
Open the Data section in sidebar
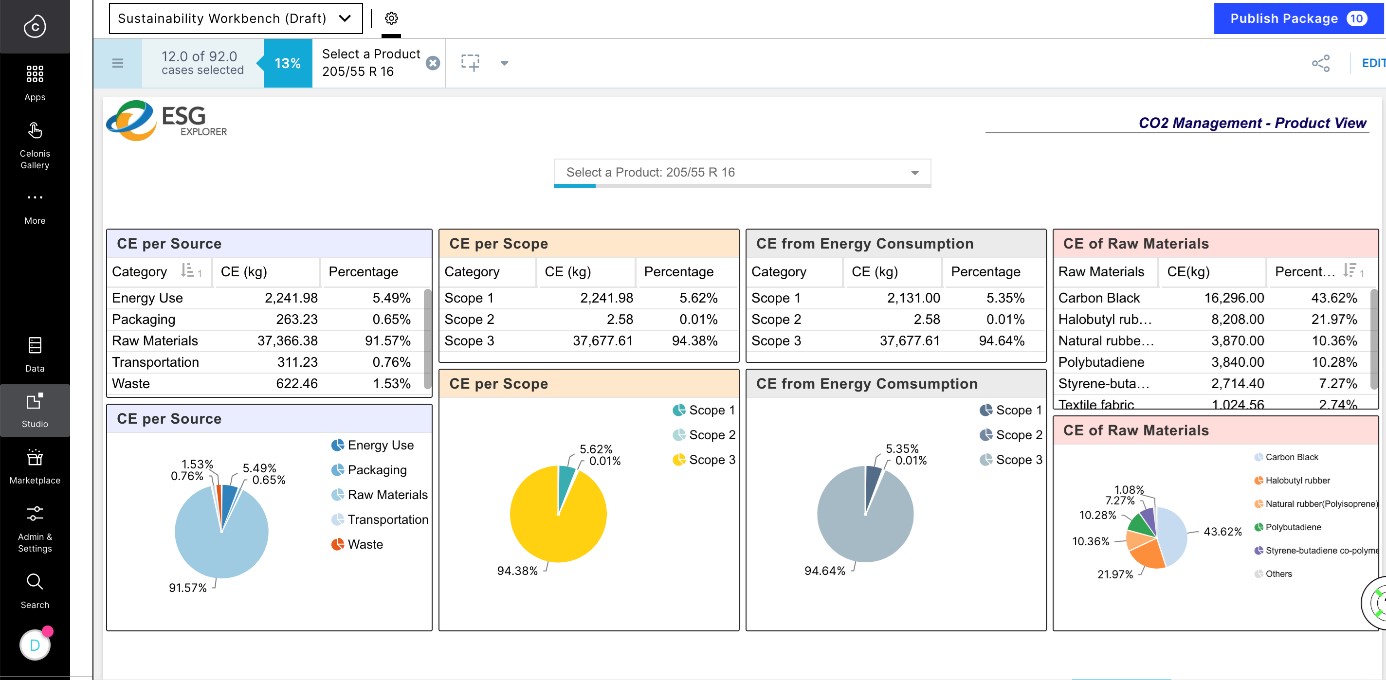pyautogui.click(x=34, y=354)
